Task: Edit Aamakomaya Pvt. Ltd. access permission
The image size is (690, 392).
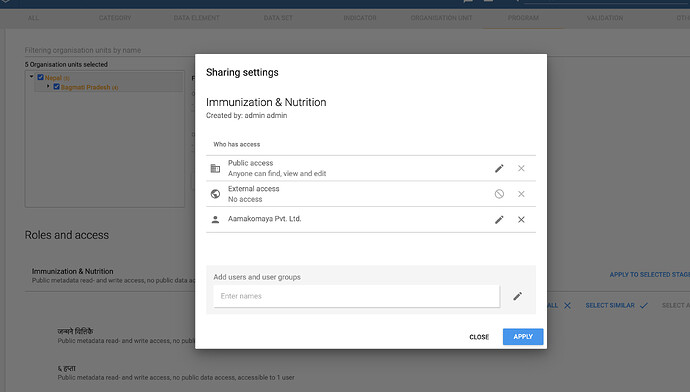Action: tap(499, 220)
